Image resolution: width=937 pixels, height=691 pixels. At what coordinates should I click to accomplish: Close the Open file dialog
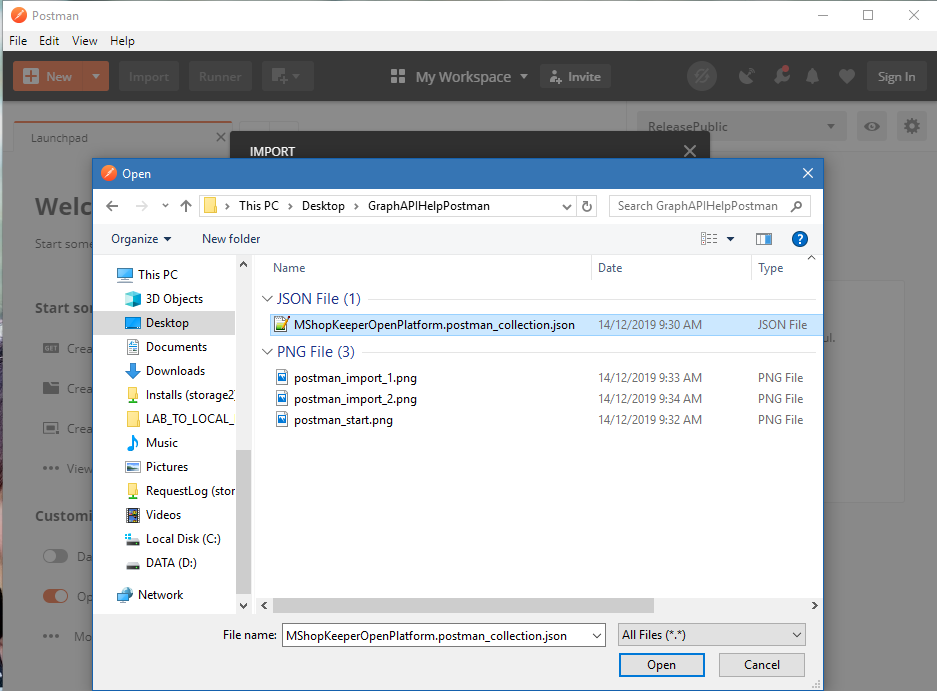[808, 173]
